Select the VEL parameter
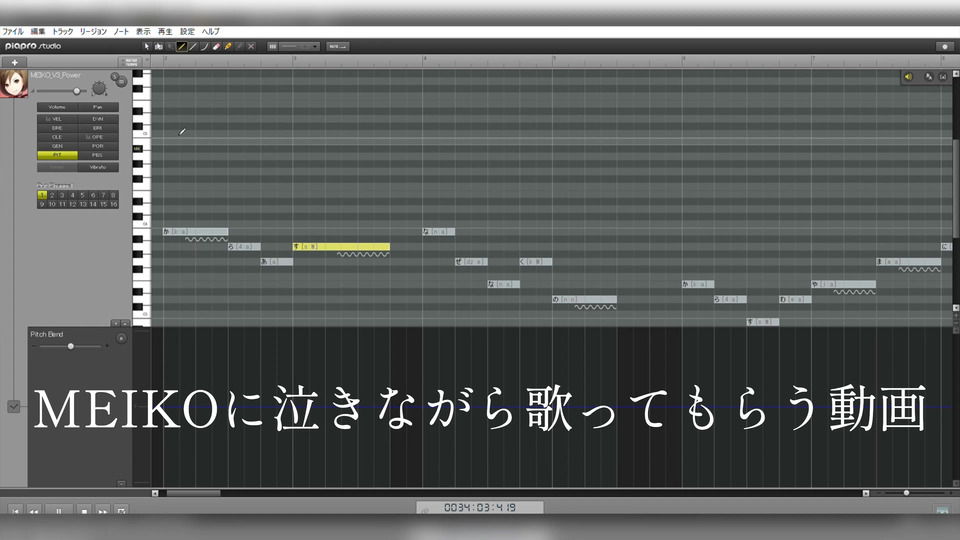Screen dimensions: 960x540 (57, 119)
